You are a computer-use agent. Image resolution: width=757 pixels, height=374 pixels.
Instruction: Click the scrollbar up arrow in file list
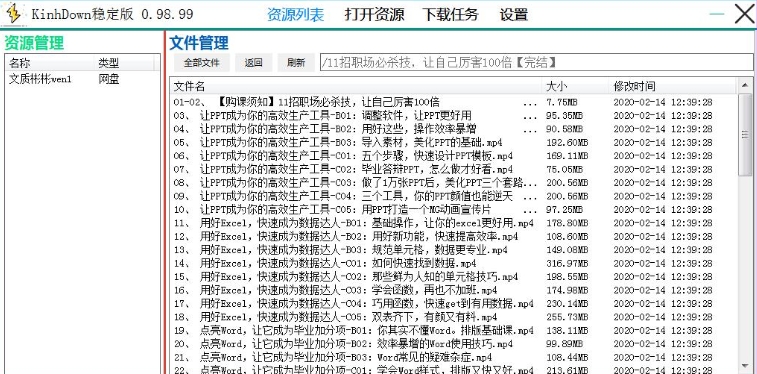(745, 85)
